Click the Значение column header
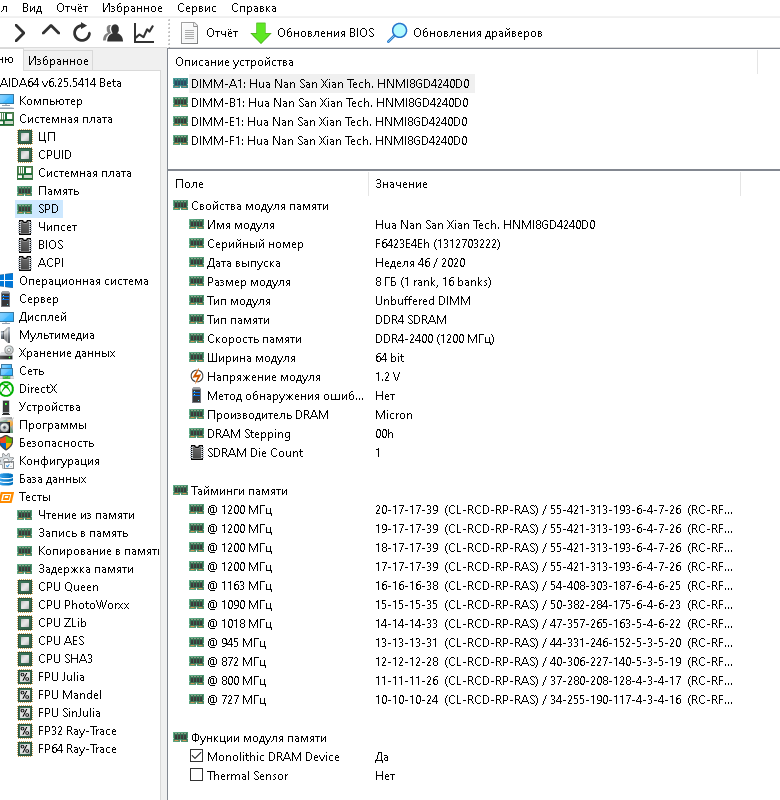Image resolution: width=780 pixels, height=800 pixels. [x=401, y=184]
